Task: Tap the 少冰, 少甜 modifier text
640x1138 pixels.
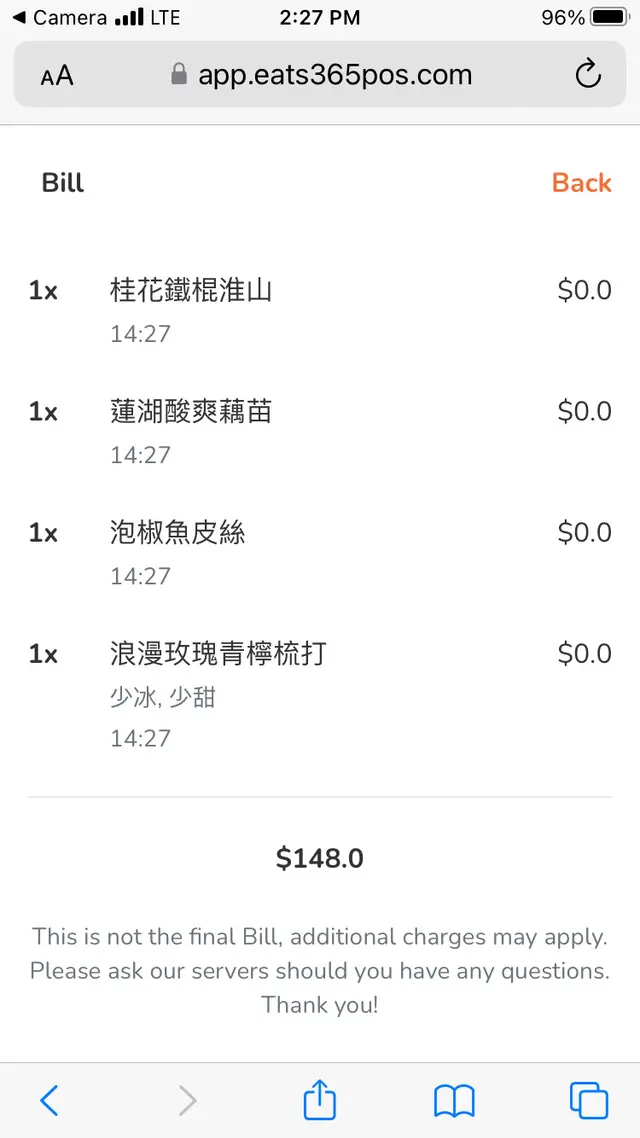Action: tap(163, 697)
